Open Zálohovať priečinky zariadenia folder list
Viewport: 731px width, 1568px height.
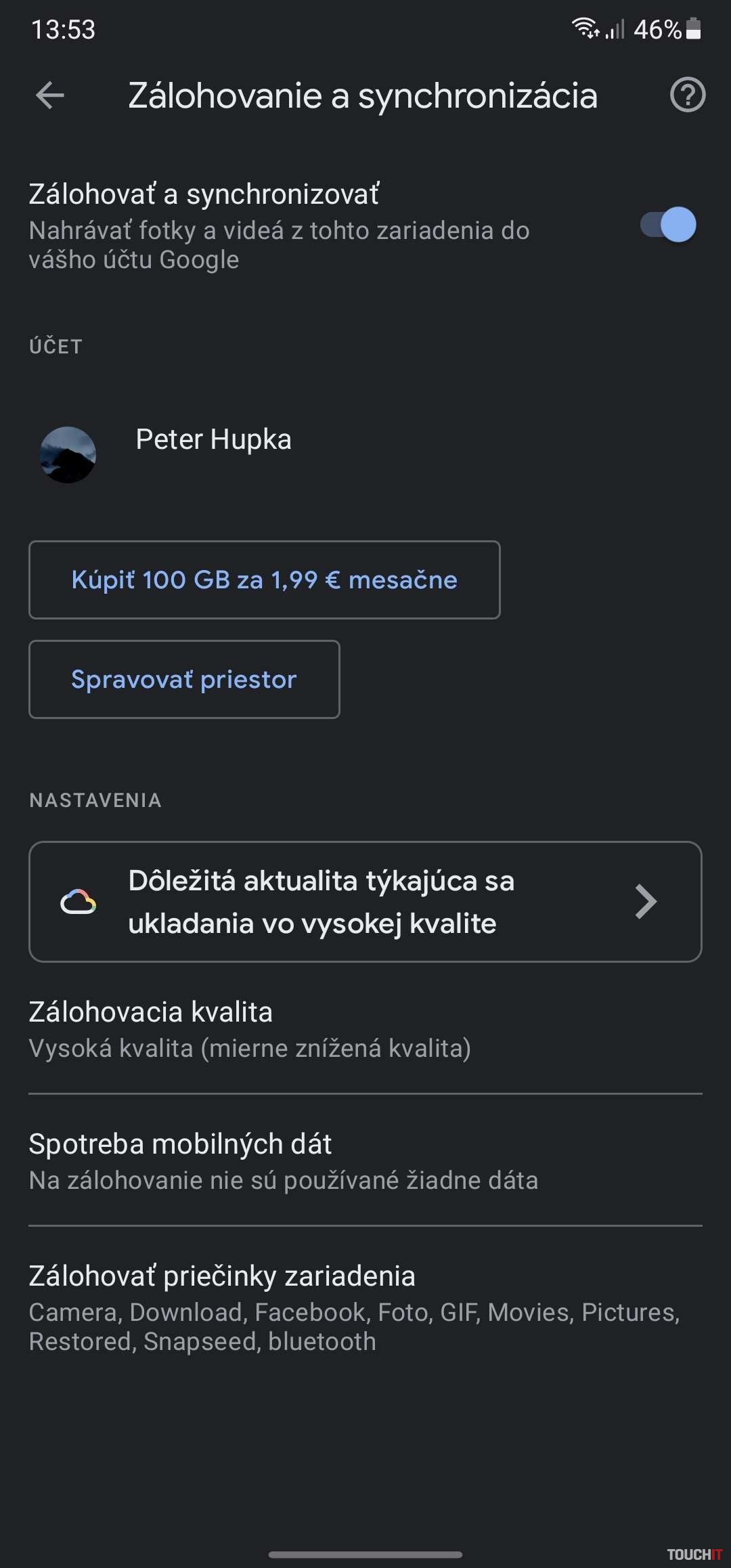(x=365, y=1308)
